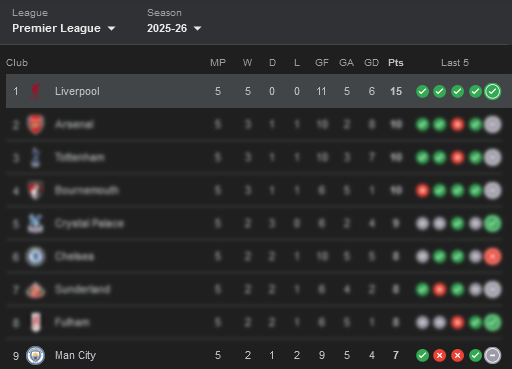
Task: Click the Liverpool club crest icon
Action: pos(35,91)
